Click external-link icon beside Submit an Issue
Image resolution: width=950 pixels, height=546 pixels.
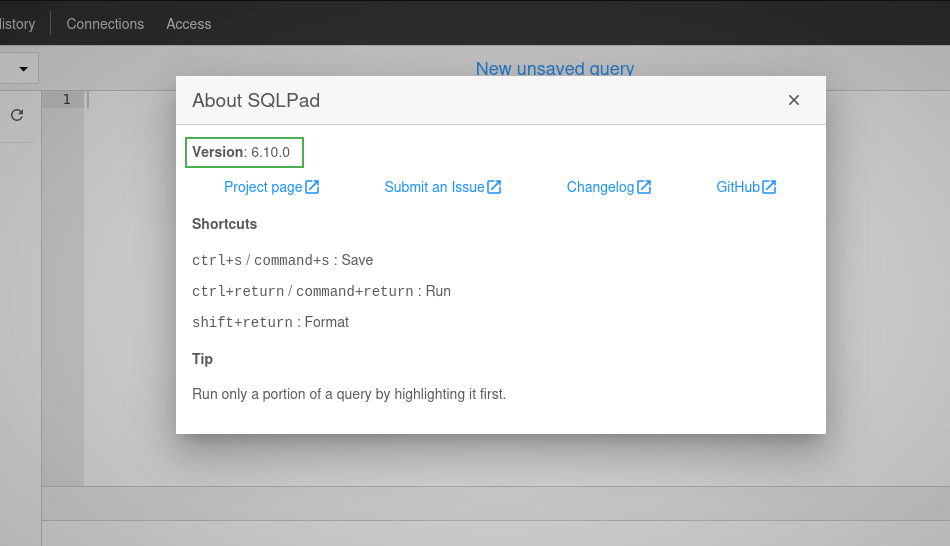(494, 187)
